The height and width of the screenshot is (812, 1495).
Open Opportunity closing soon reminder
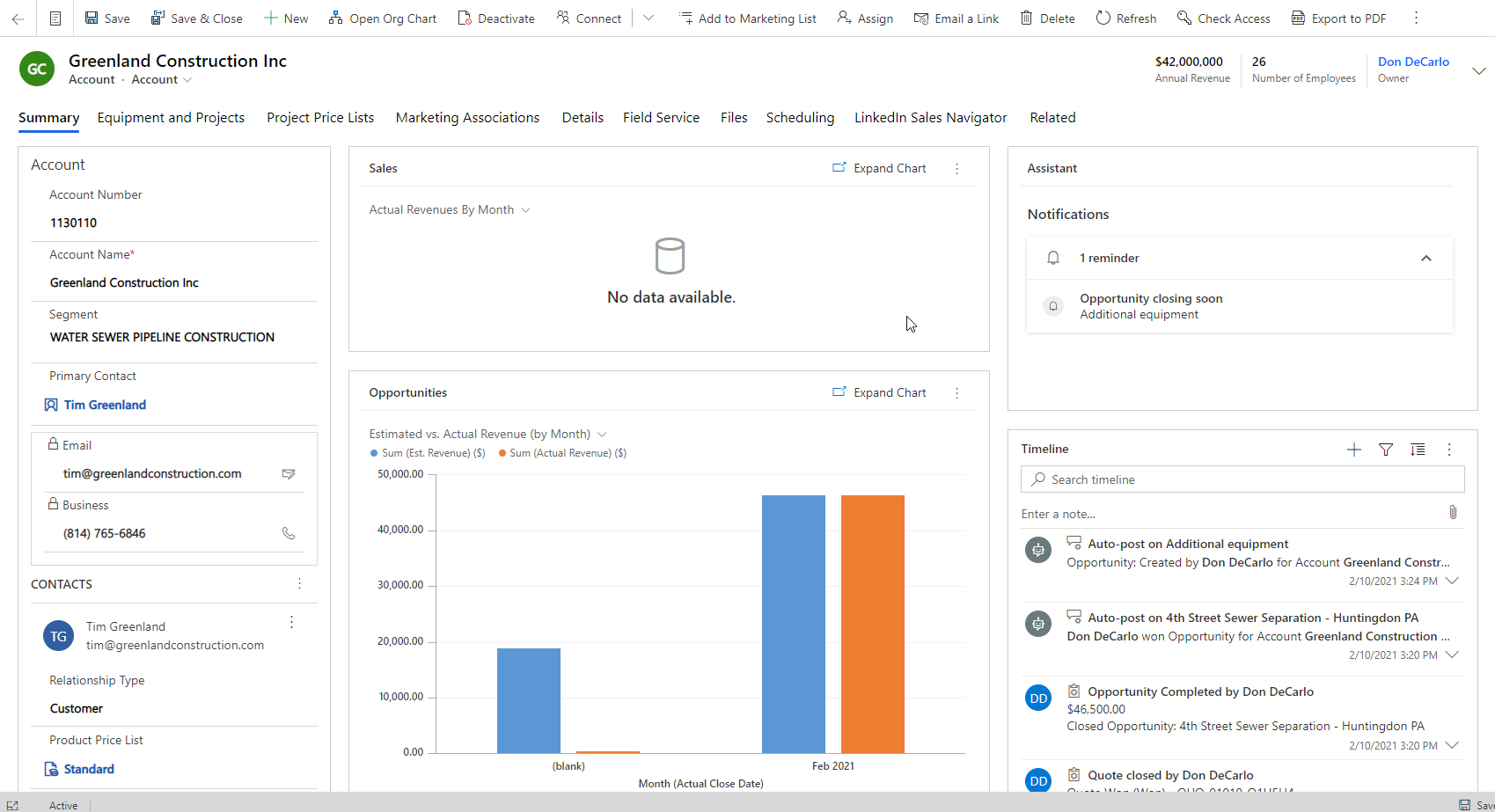1240,306
